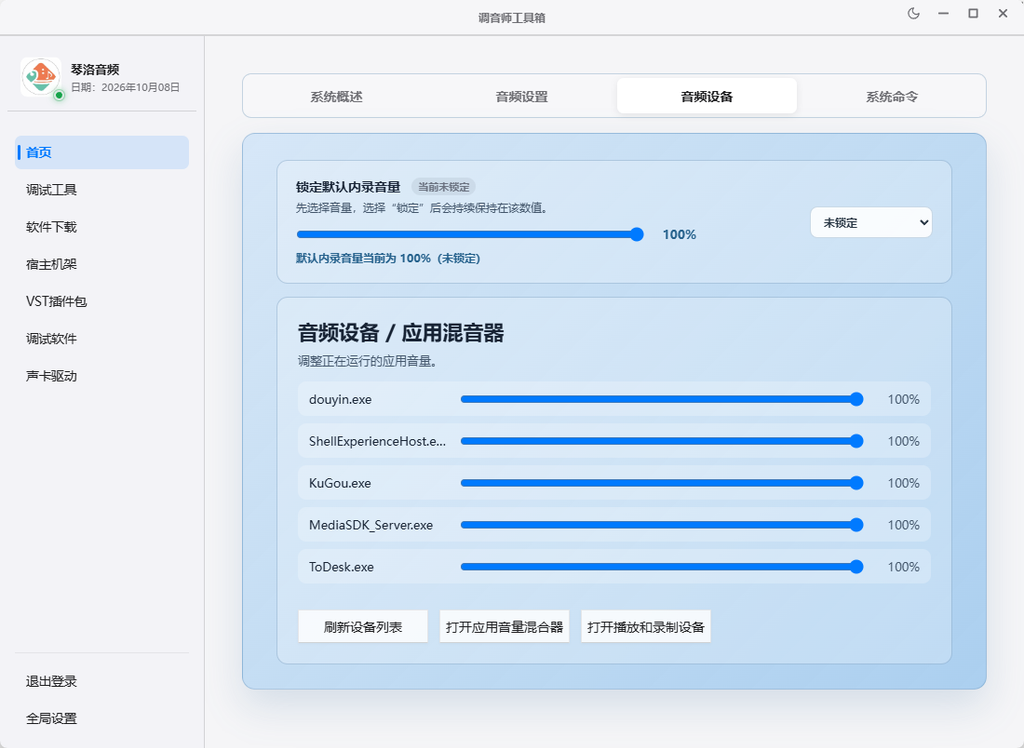Viewport: 1024px width, 748px height.
Task: Open 软件下载 in sidebar
Action: [x=102, y=227]
